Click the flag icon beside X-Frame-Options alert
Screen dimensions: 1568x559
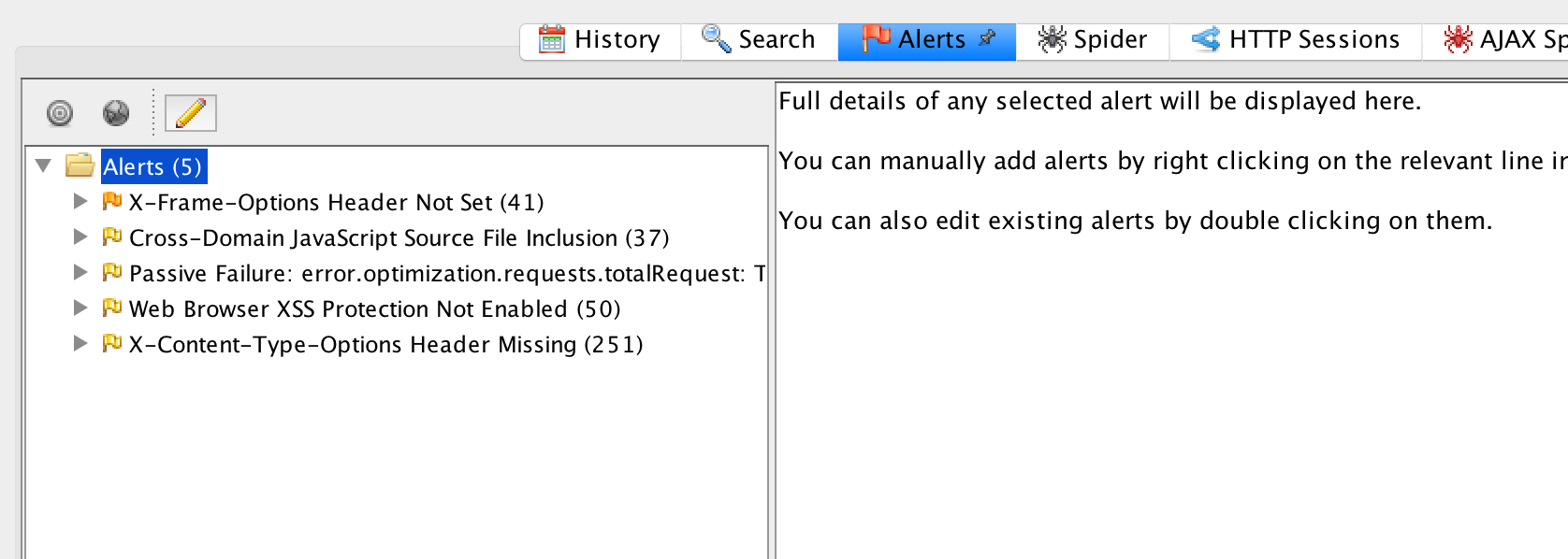pos(112,201)
